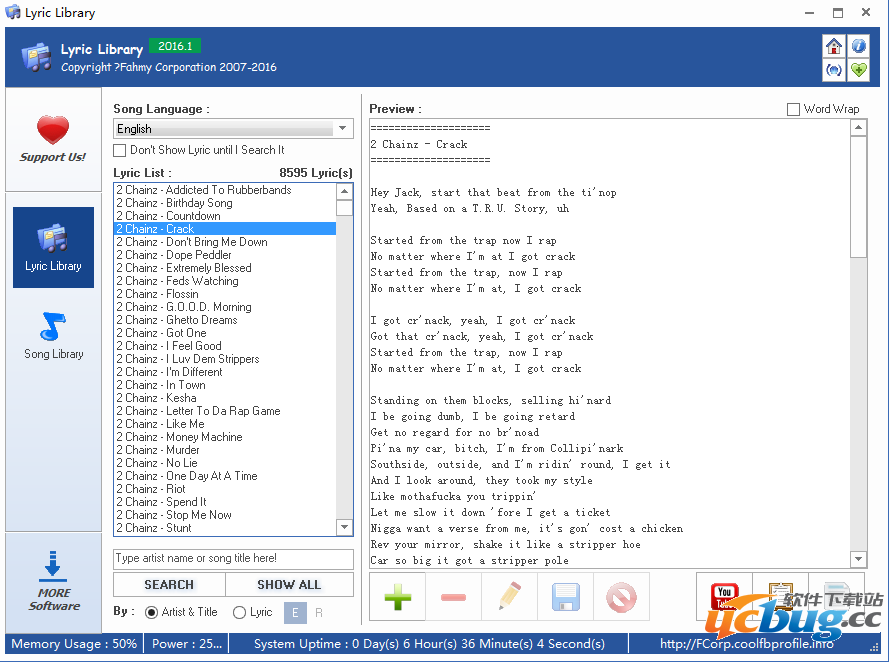Switch to the Song Library tab
The image size is (889, 662).
(x=54, y=335)
